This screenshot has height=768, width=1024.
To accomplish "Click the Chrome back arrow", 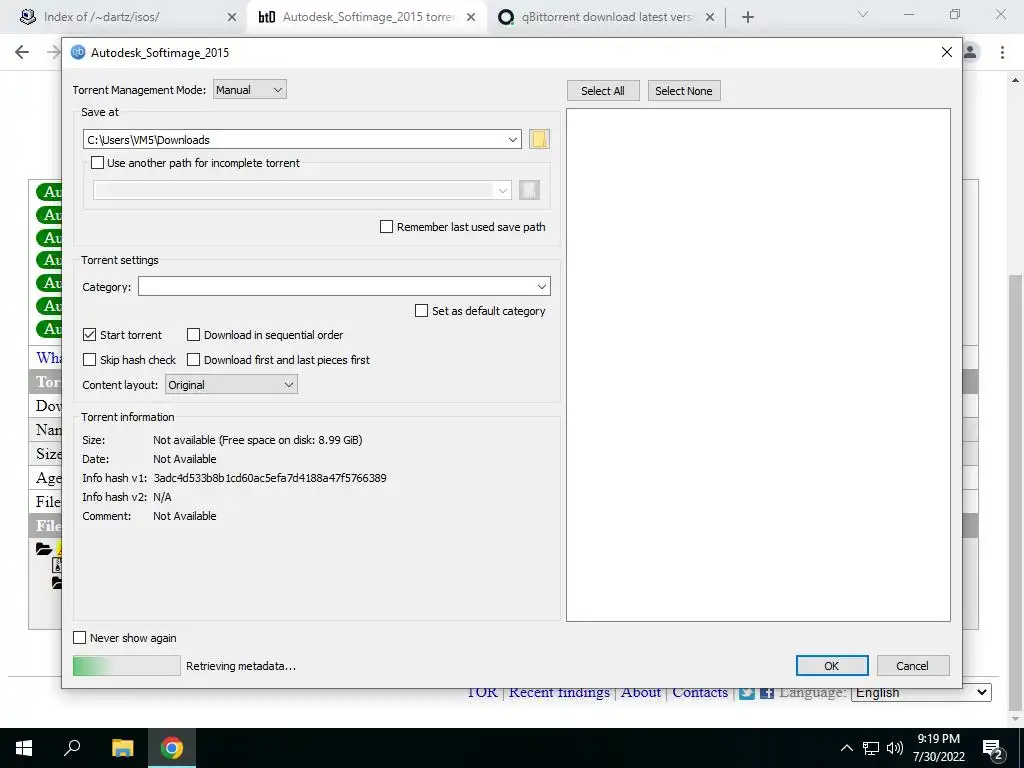I will pos(22,52).
